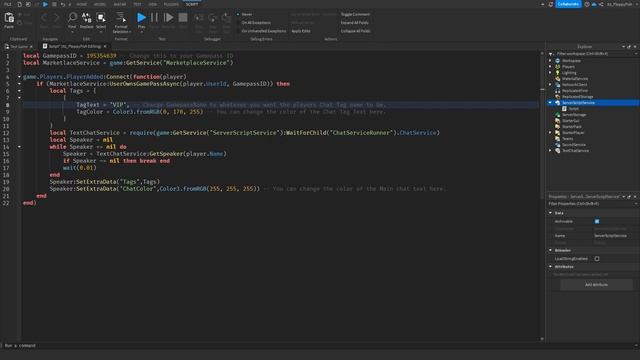
Task: Click the Lighting bulb icon in Explorer
Action: 558,73
